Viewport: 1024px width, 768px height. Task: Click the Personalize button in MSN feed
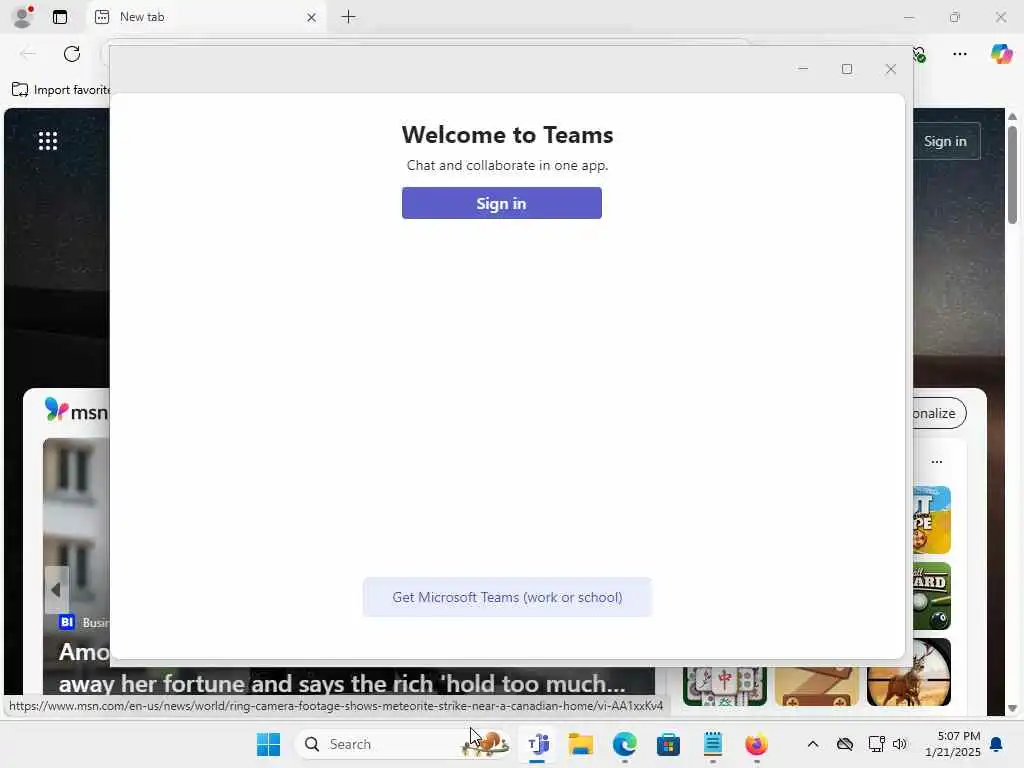point(938,413)
